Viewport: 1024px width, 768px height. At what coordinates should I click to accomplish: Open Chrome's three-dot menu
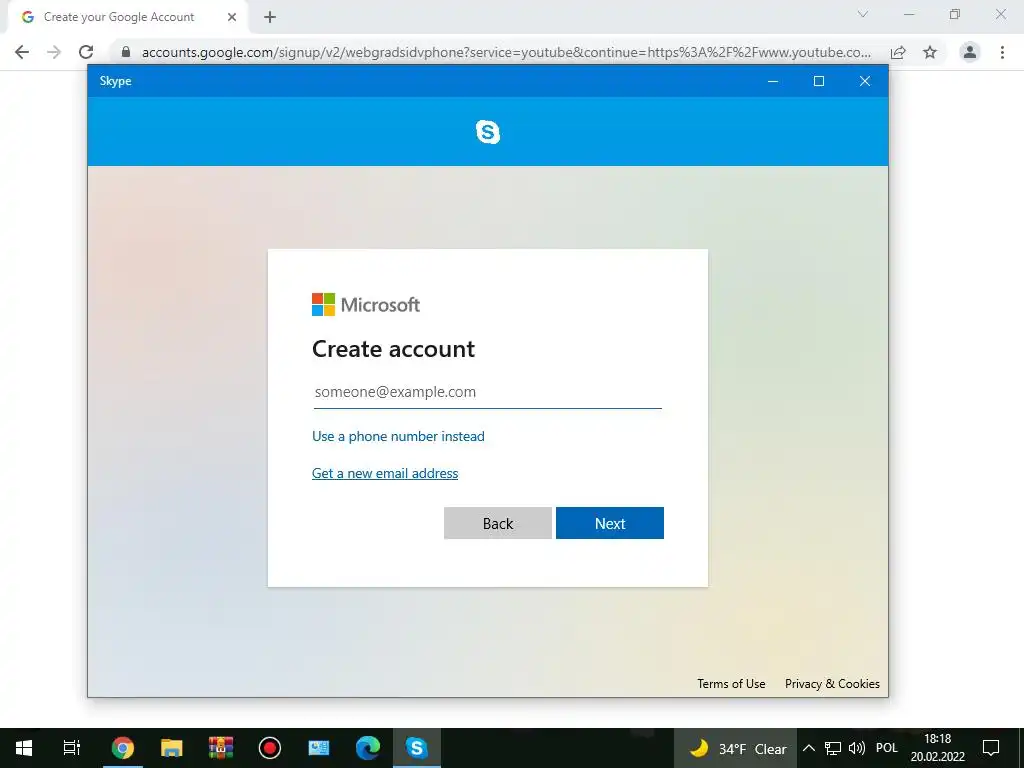pyautogui.click(x=1002, y=52)
